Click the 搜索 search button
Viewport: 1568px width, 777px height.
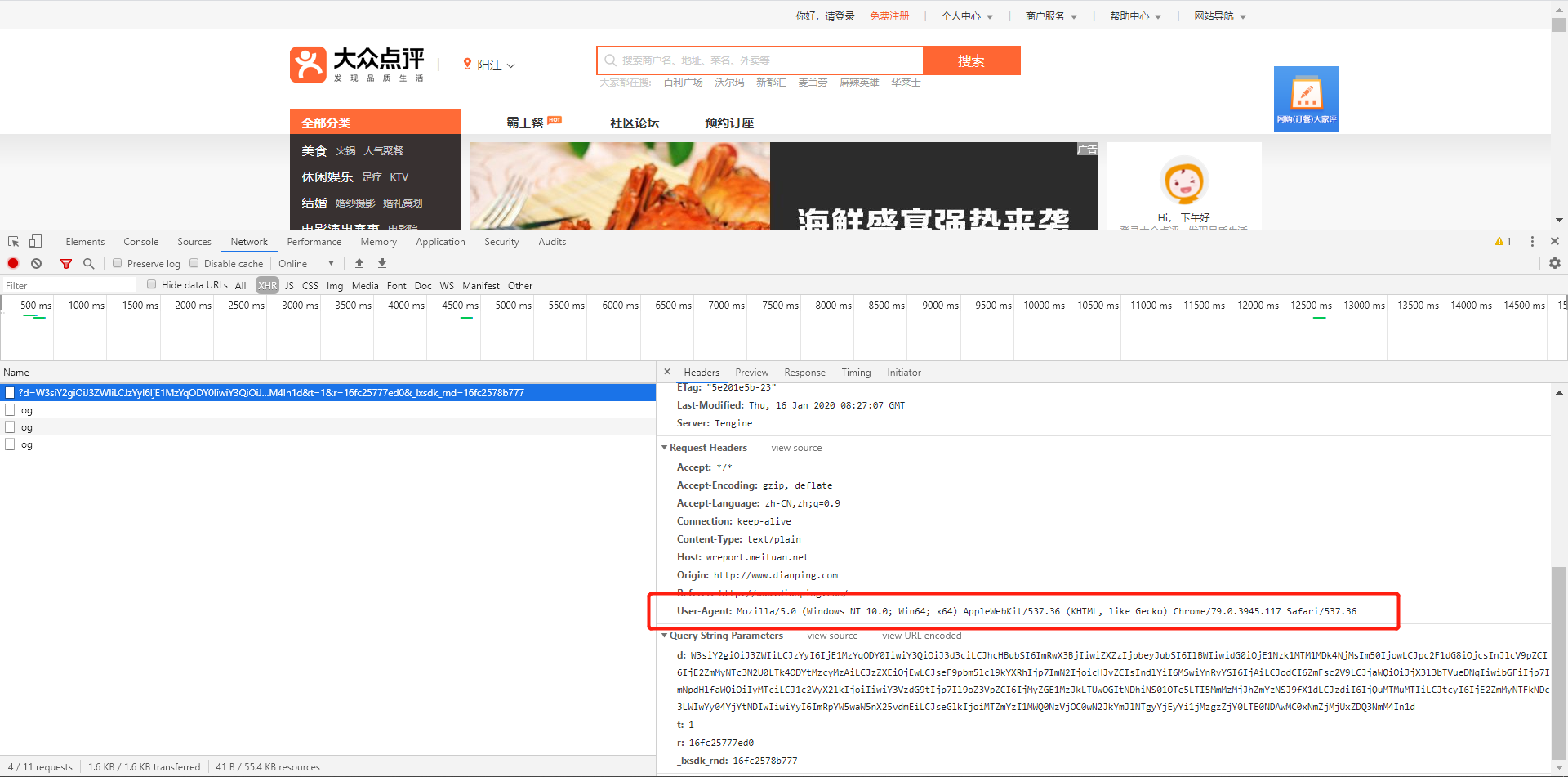(972, 60)
